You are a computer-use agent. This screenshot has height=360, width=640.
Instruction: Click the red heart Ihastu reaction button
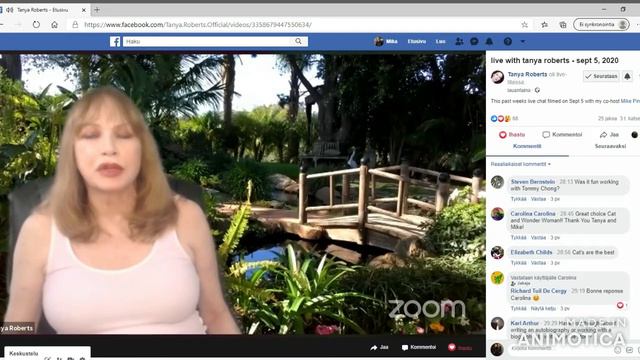click(x=512, y=134)
